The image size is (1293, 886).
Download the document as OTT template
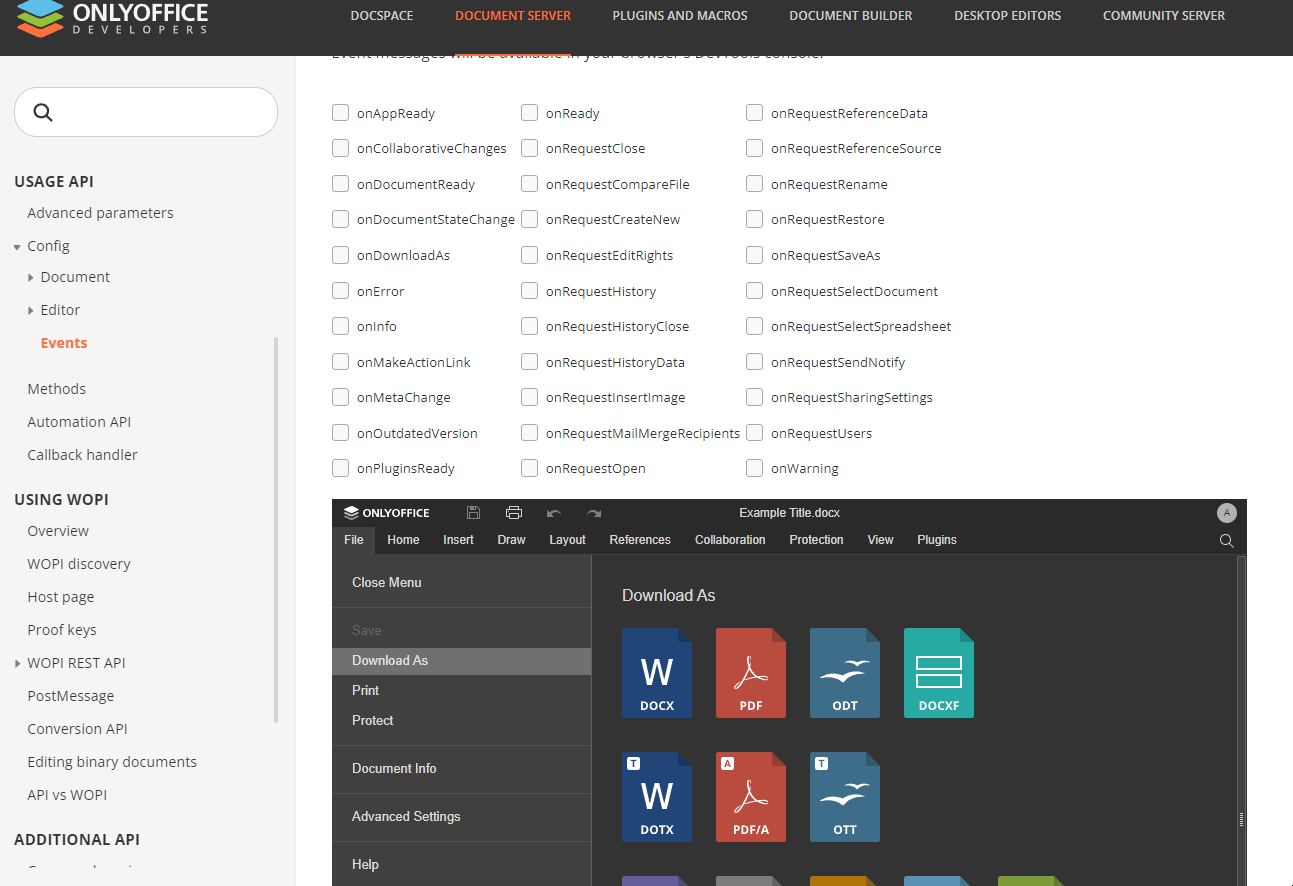click(845, 797)
